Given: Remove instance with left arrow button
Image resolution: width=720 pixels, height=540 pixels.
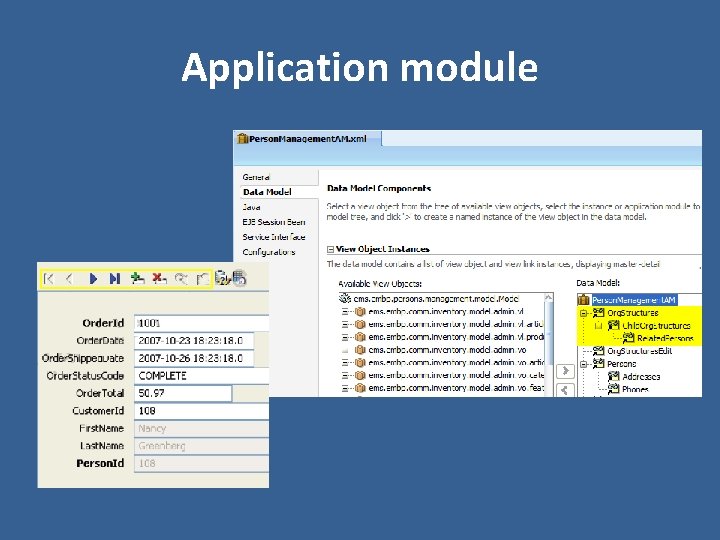Looking at the screenshot, I should [x=565, y=390].
